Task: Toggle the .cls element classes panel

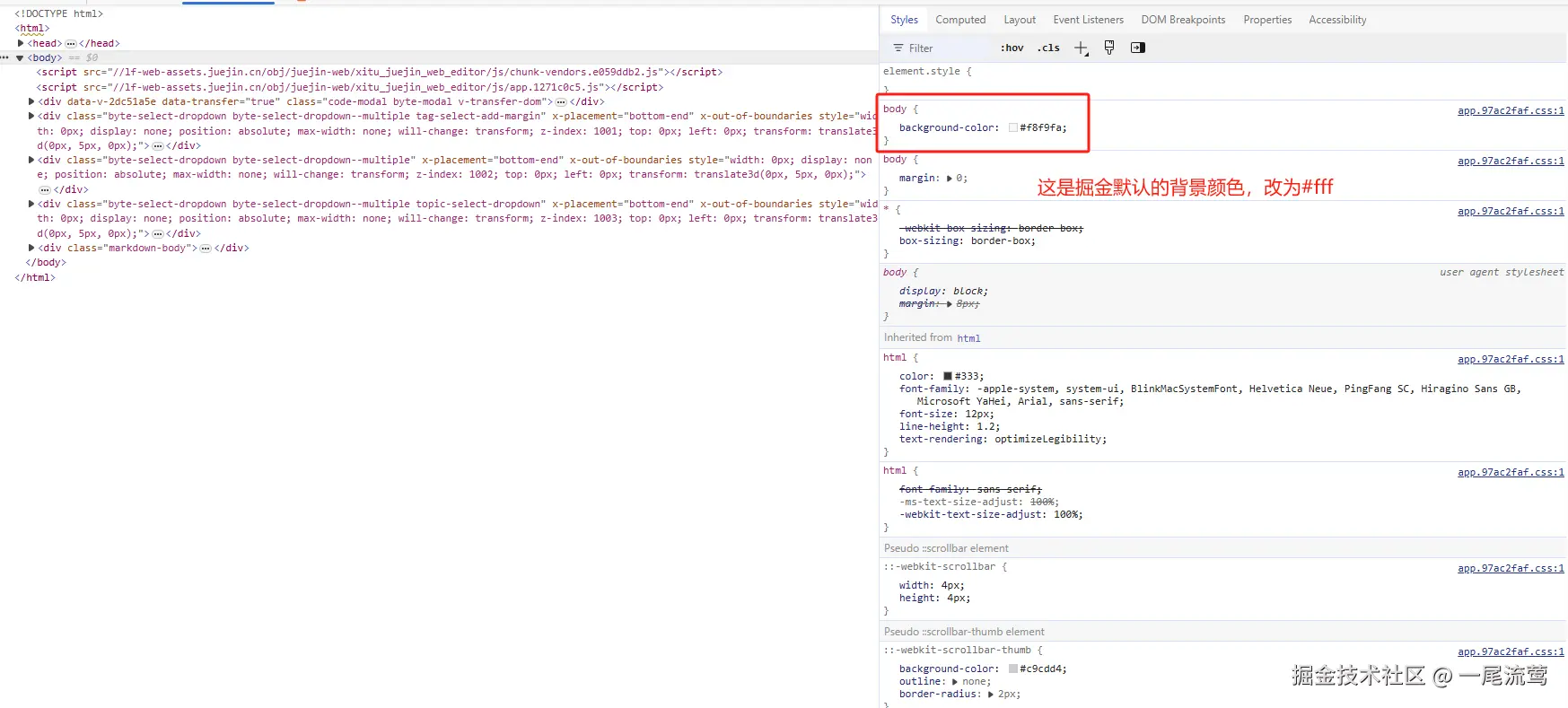Action: click(x=1048, y=48)
